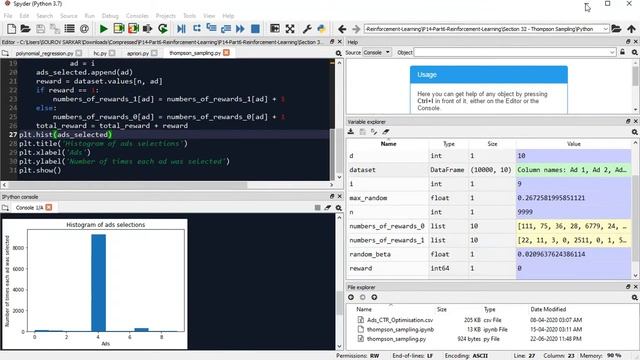Open a file with the folder toolbar icon
This screenshot has width=640, height=360.
(25, 29)
